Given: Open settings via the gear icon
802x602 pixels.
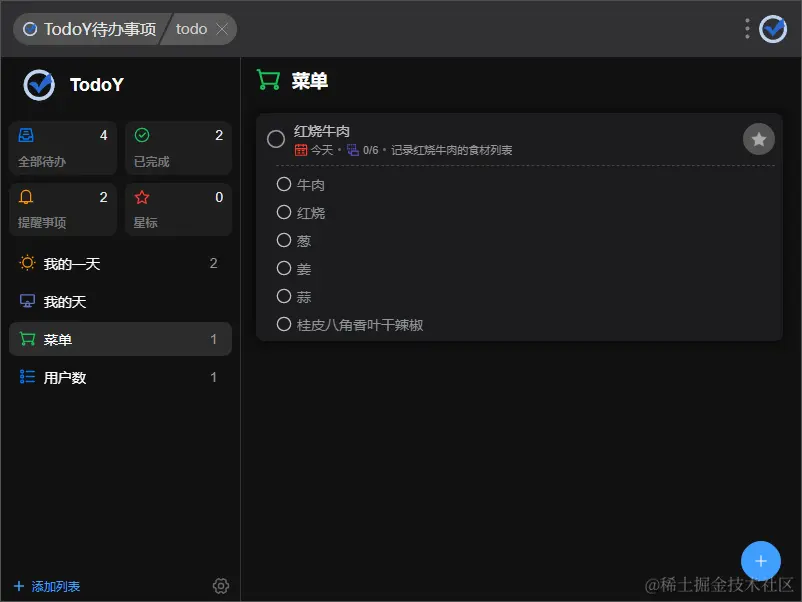Looking at the screenshot, I should pos(221,586).
